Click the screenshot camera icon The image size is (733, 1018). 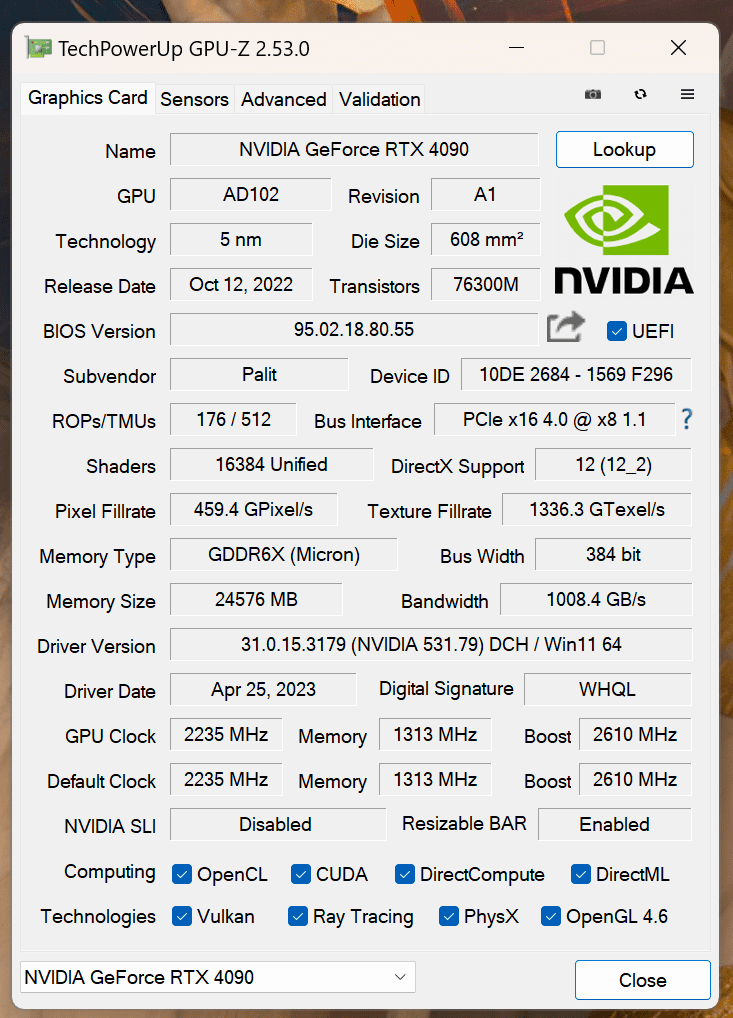coord(593,95)
